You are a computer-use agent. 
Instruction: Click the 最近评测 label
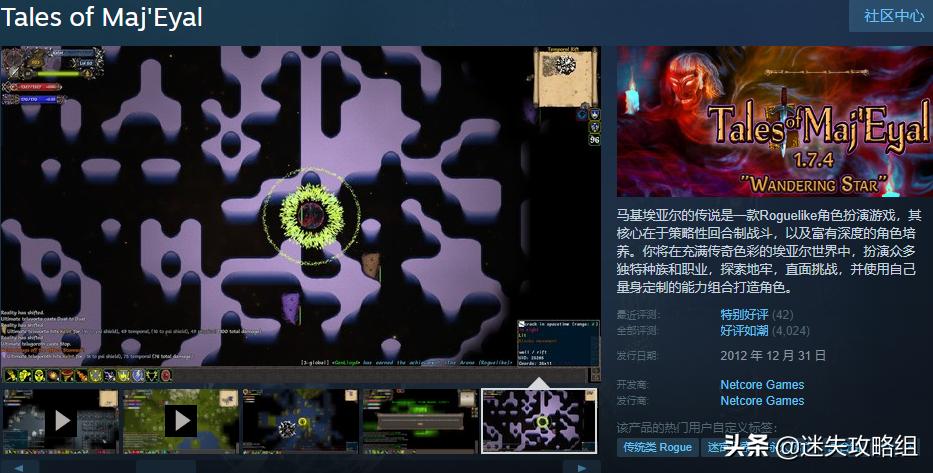pyautogui.click(x=638, y=315)
